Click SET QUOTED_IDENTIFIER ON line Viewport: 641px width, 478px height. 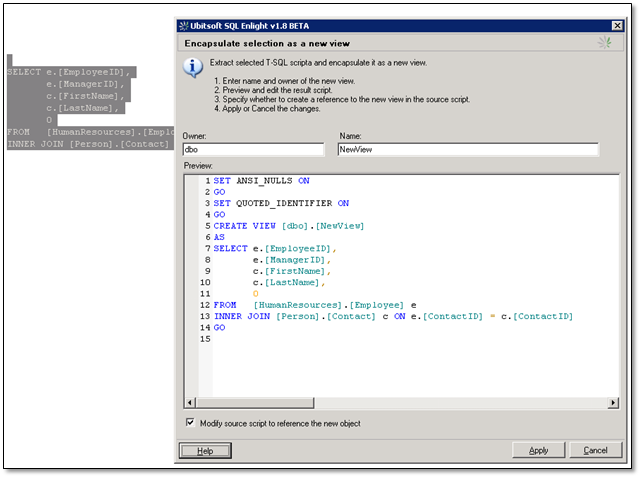click(x=281, y=203)
